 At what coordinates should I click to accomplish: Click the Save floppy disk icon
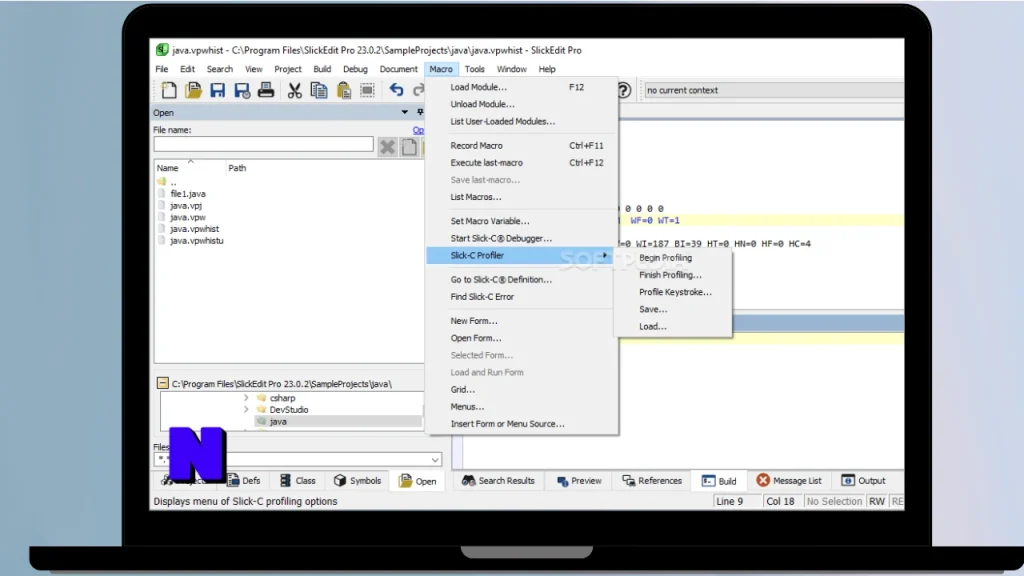coord(217,90)
